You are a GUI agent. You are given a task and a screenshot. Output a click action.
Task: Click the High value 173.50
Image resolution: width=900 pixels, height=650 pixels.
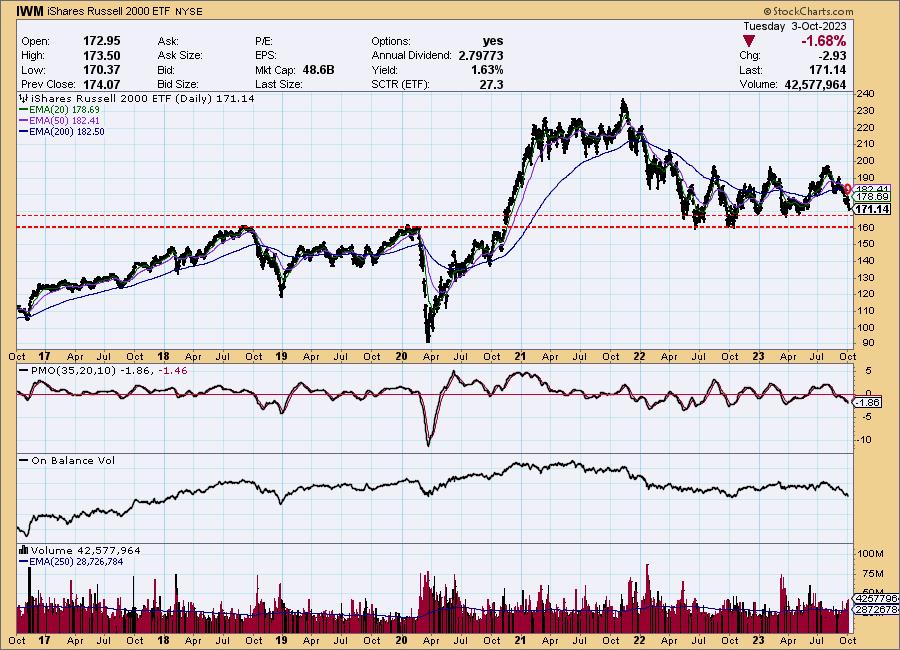click(x=102, y=55)
